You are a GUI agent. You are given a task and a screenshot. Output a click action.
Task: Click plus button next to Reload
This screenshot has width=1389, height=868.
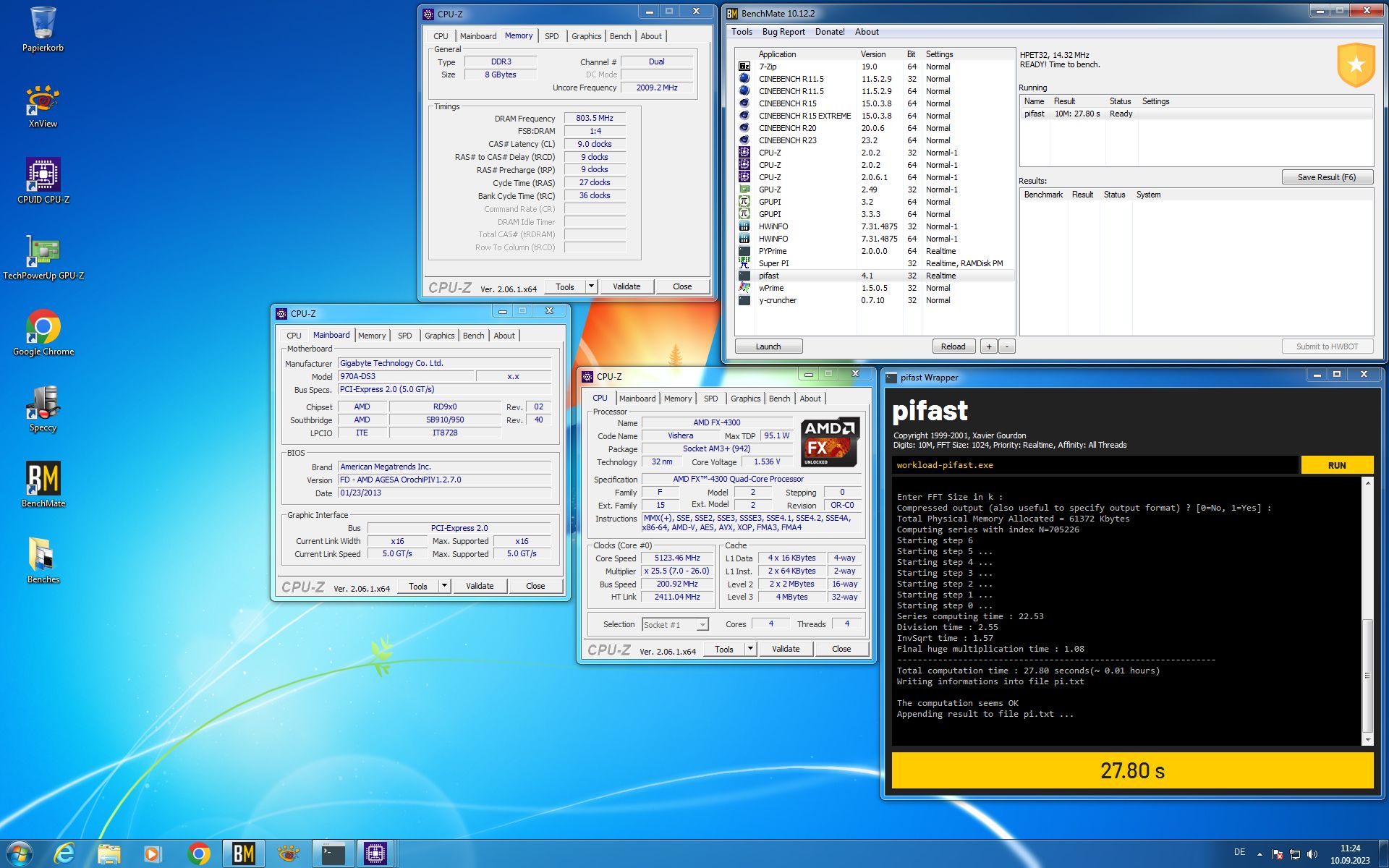[x=989, y=346]
